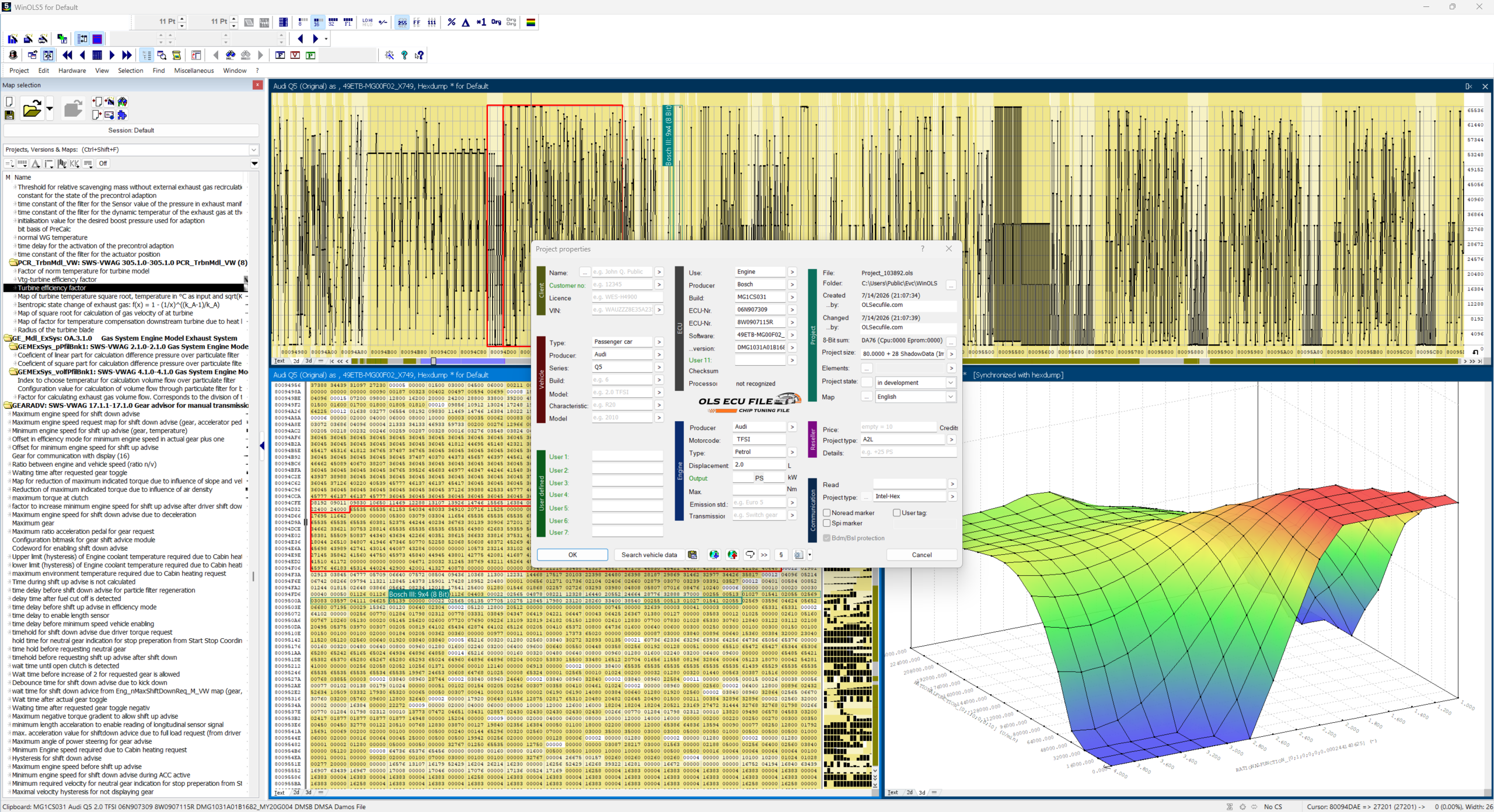Screen dimensions: 1494x812
Task: Click the paste vehicle data clipboard icon
Action: [x=692, y=555]
